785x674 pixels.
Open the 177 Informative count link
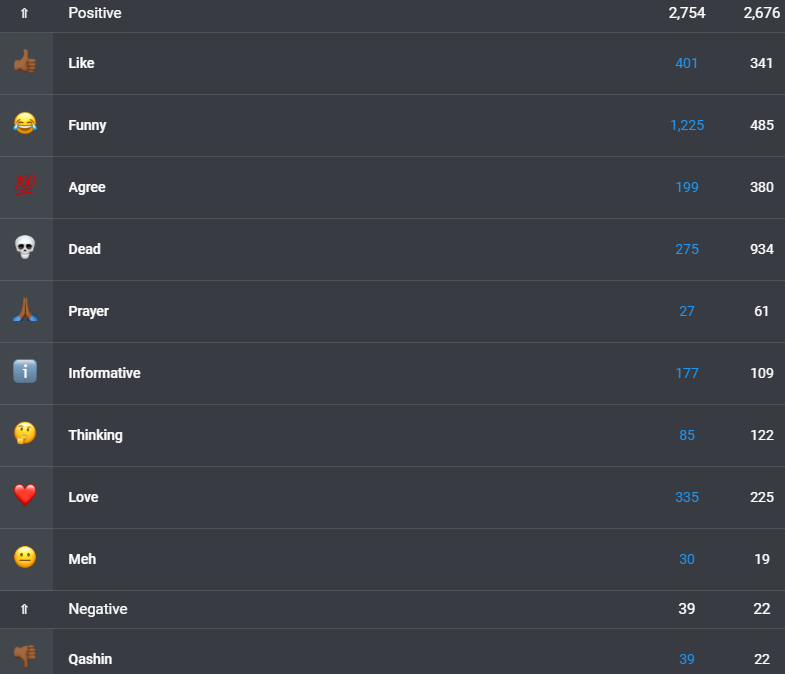(687, 373)
